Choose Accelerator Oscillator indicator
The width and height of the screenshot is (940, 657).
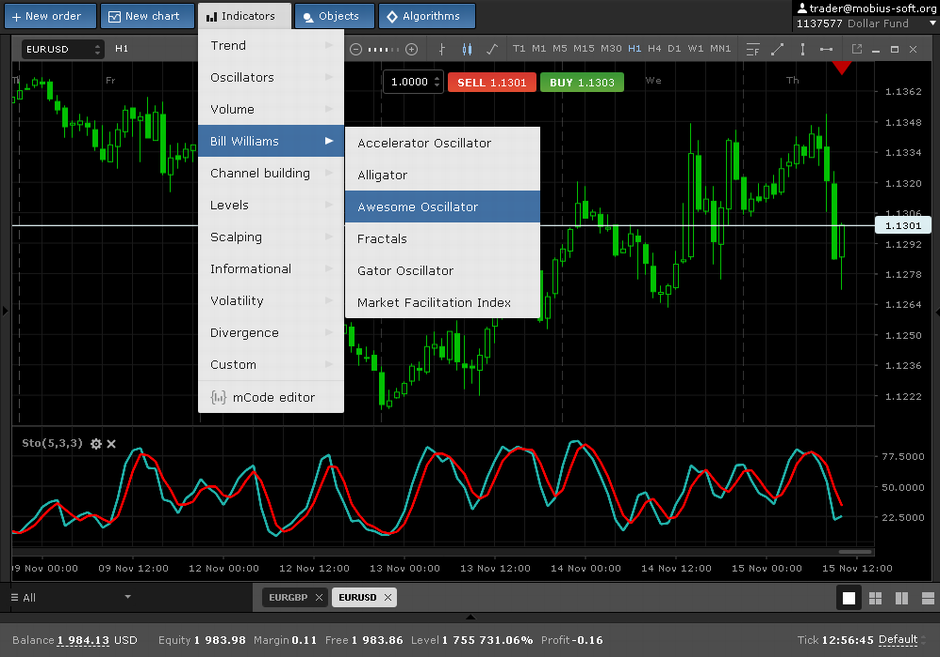[x=442, y=143]
